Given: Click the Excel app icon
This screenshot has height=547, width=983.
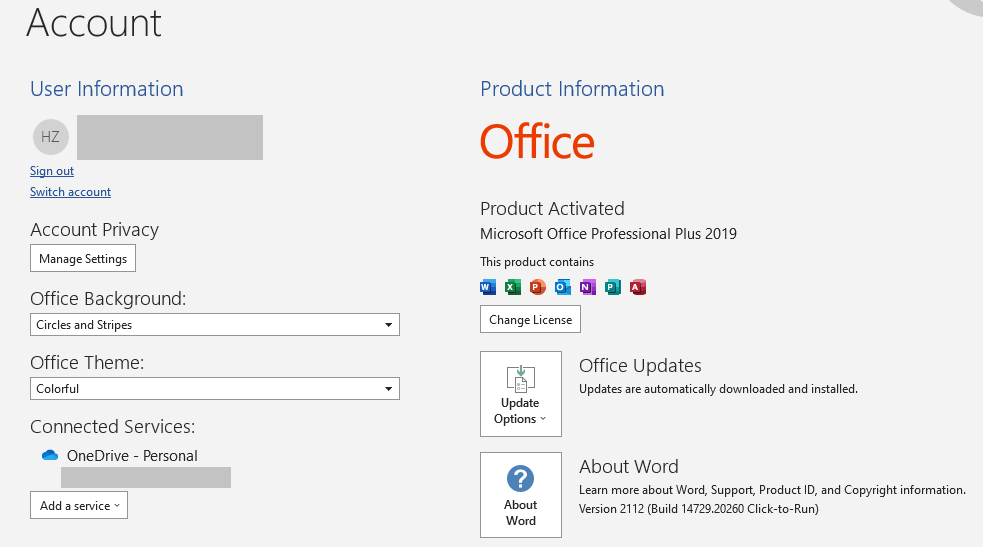Looking at the screenshot, I should 513,287.
